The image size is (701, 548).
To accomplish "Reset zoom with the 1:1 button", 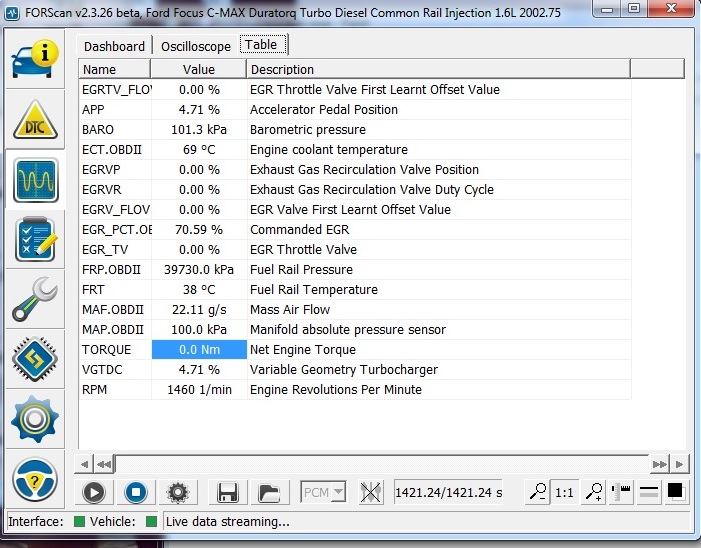I will (565, 492).
